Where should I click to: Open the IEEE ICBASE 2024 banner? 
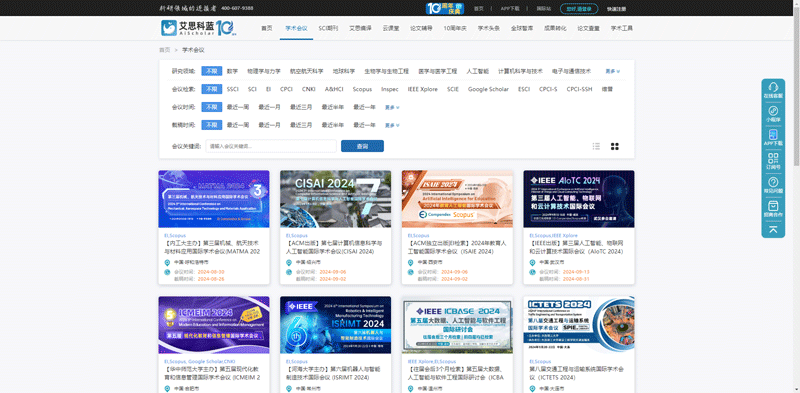coord(457,325)
